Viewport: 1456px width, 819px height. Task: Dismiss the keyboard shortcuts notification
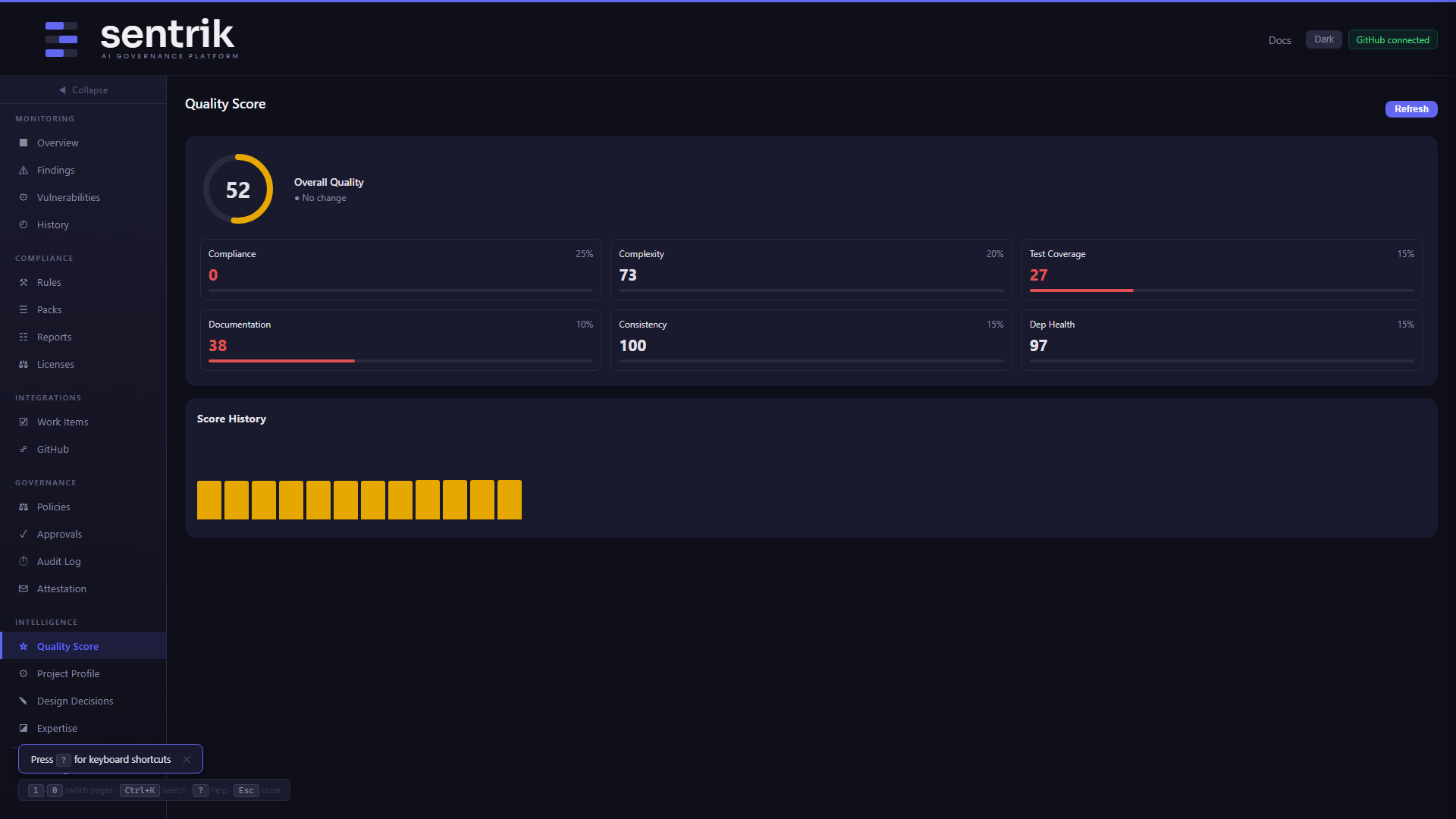(187, 759)
